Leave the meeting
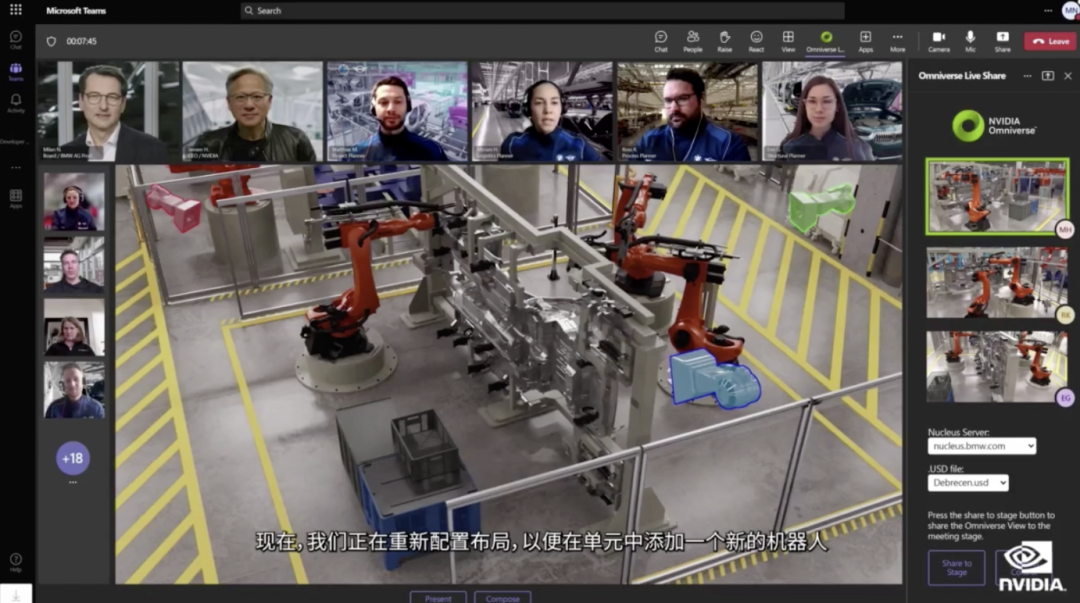Screen dimensions: 1080x603 (x=1049, y=41)
